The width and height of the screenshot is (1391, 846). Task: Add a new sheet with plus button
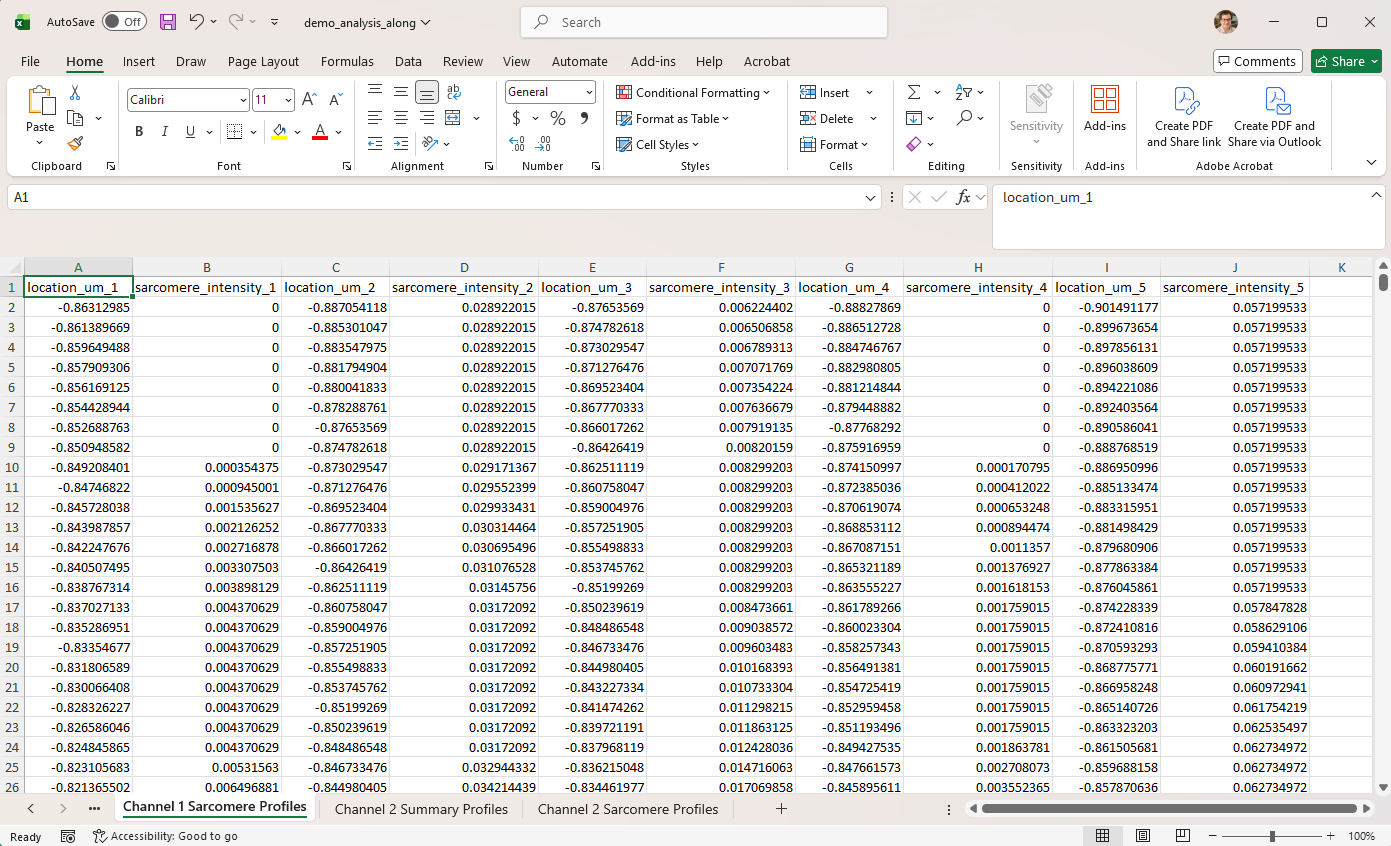pyautogui.click(x=781, y=808)
